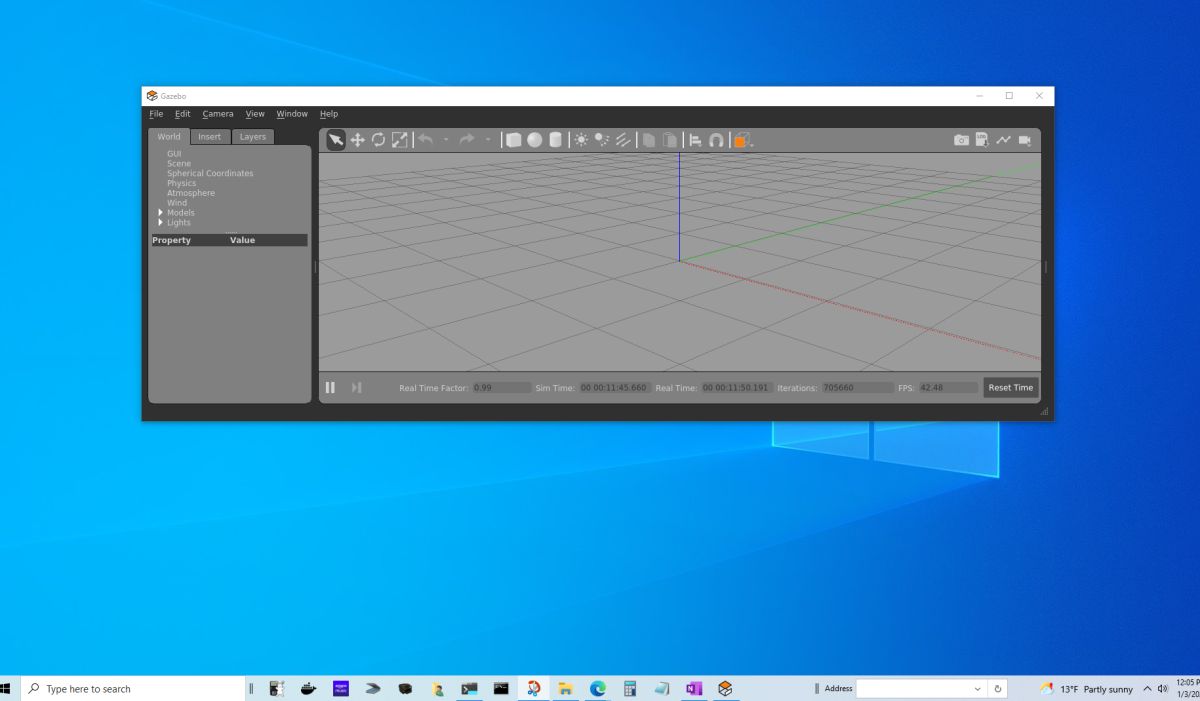1200x701 pixels.
Task: Open Microsoft Edge from the taskbar
Action: [x=597, y=689]
